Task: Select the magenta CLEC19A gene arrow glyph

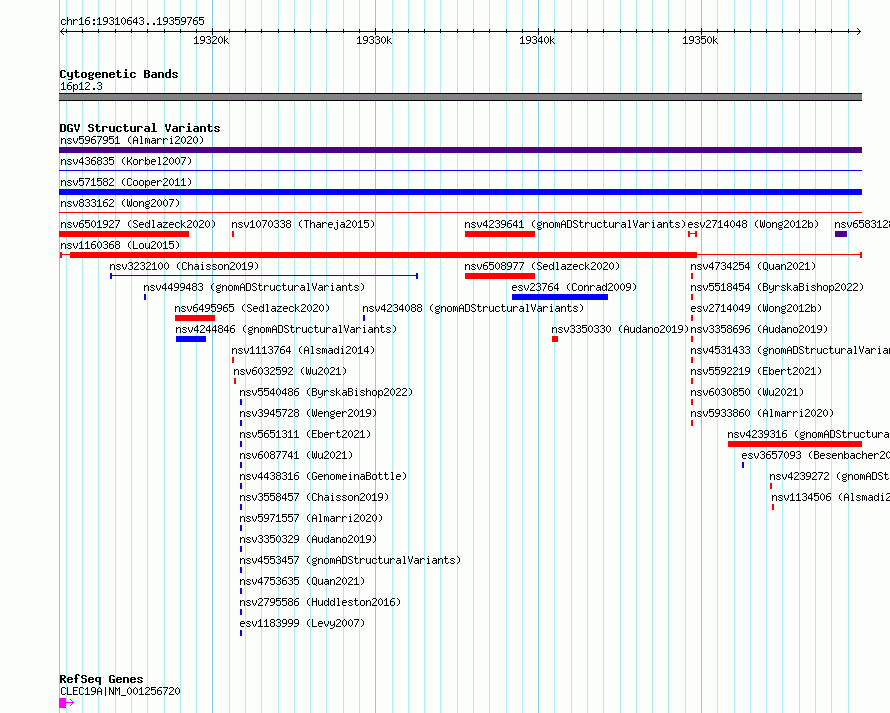Action: (x=66, y=703)
